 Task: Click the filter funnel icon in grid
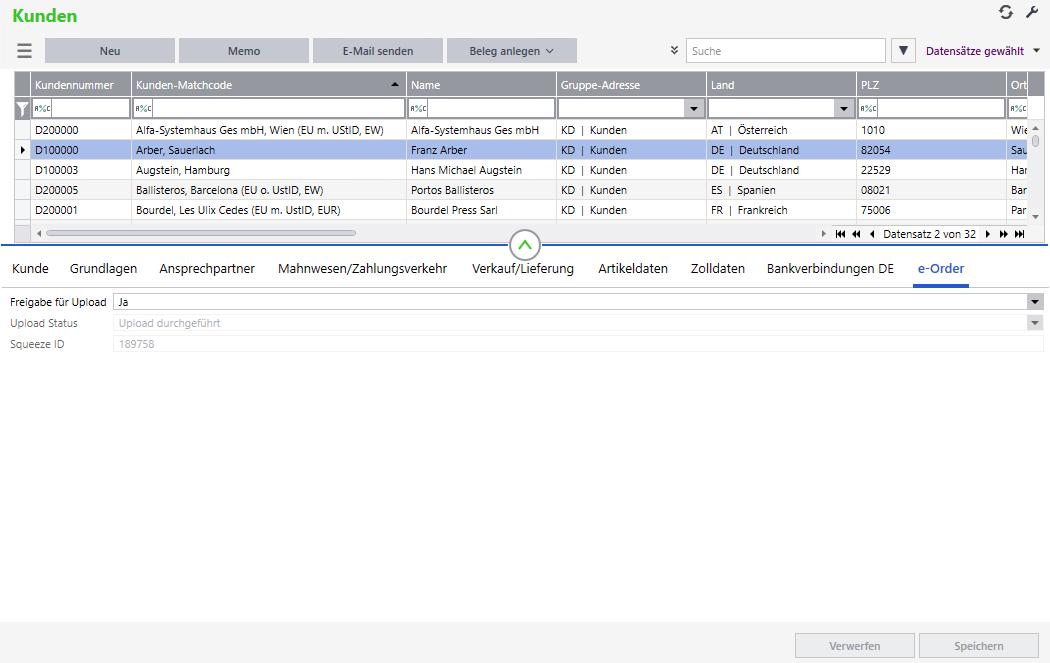point(22,109)
